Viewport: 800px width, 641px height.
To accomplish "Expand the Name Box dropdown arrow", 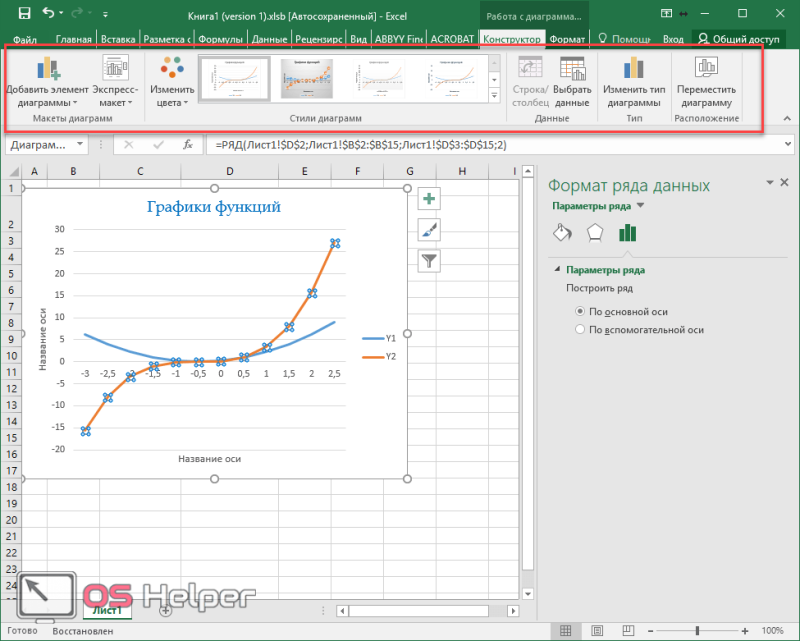I will coord(80,144).
